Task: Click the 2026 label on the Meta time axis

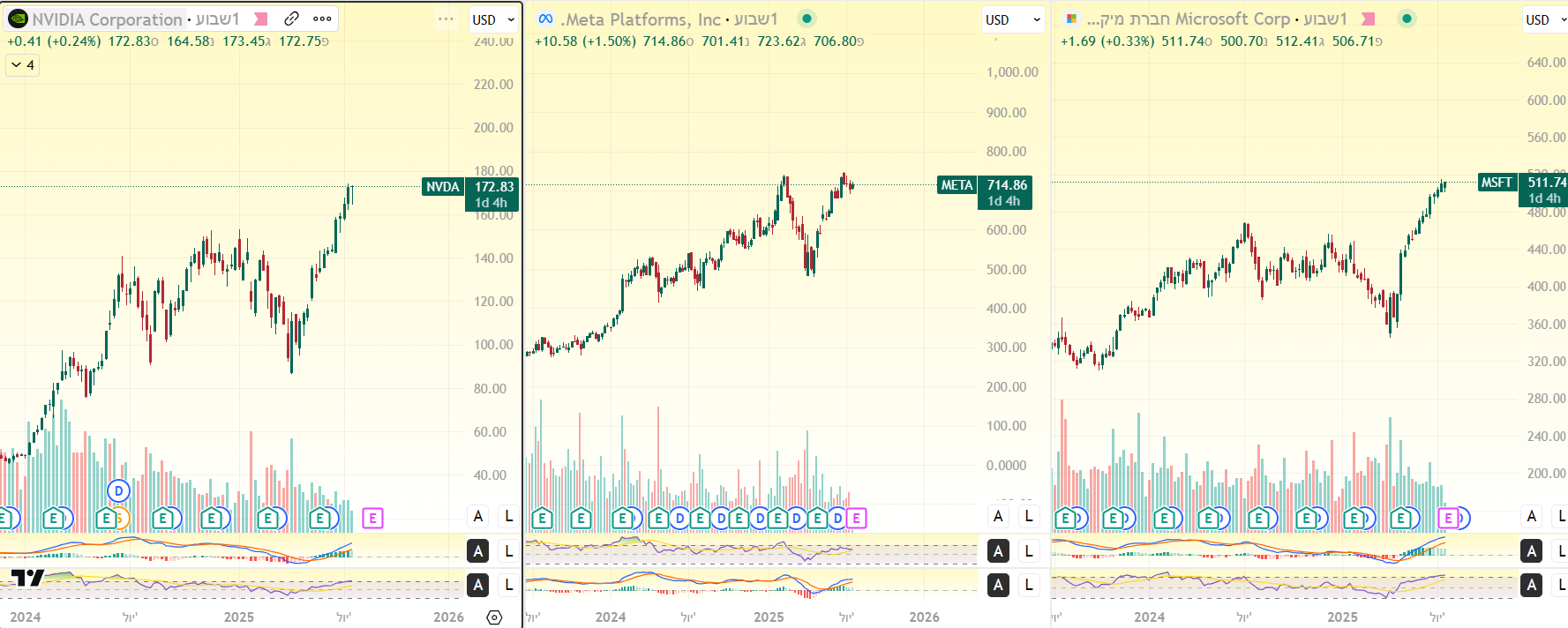Action: [924, 617]
